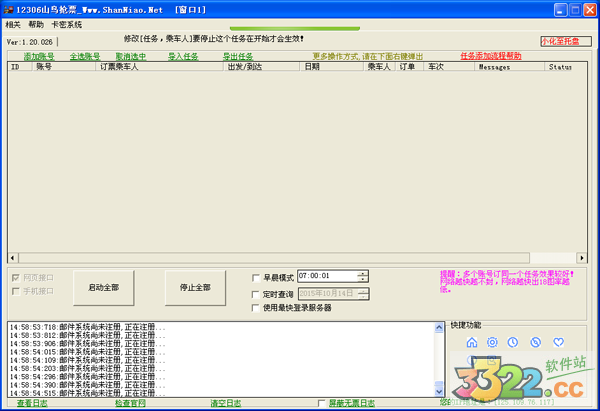Select the 14:58:53:718 log line
The height and width of the screenshot is (411, 600).
click(88, 327)
